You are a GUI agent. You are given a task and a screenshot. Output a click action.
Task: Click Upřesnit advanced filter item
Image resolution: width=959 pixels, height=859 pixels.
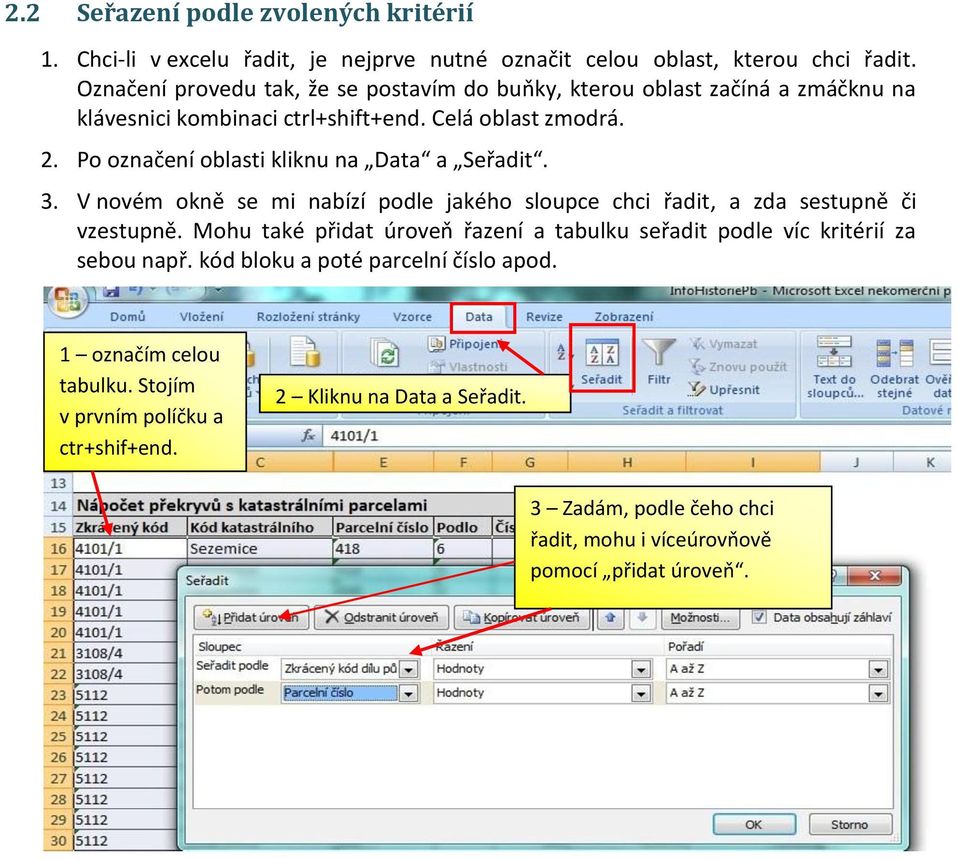(x=725, y=389)
